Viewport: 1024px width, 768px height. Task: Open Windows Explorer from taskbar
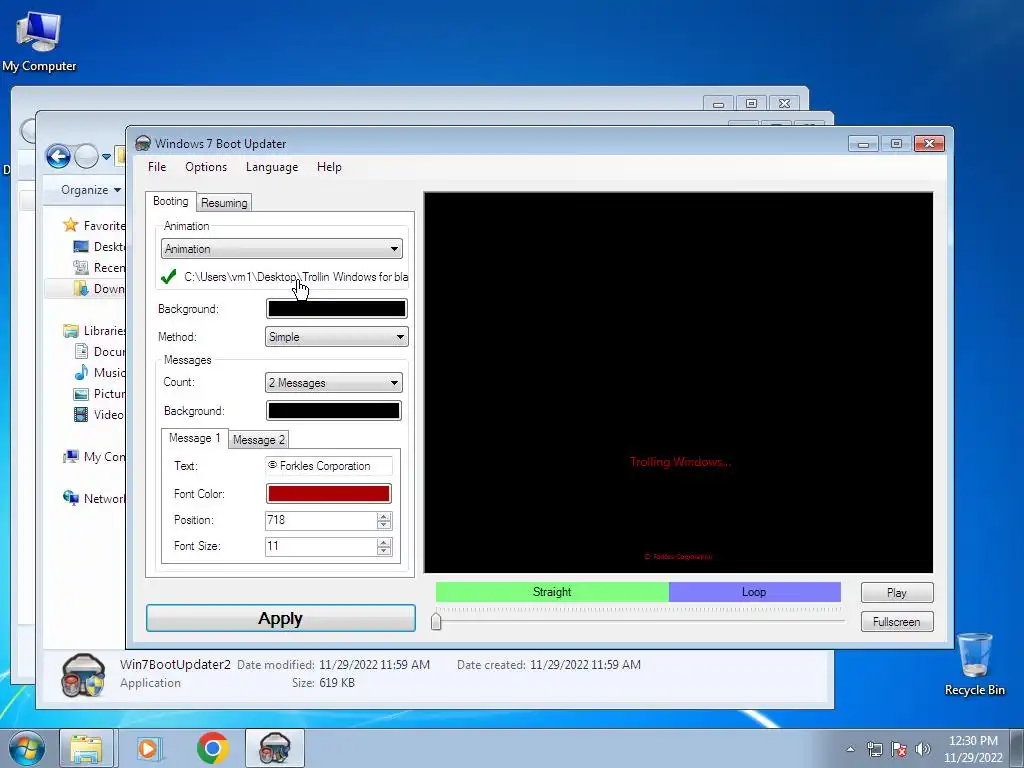tap(86, 748)
